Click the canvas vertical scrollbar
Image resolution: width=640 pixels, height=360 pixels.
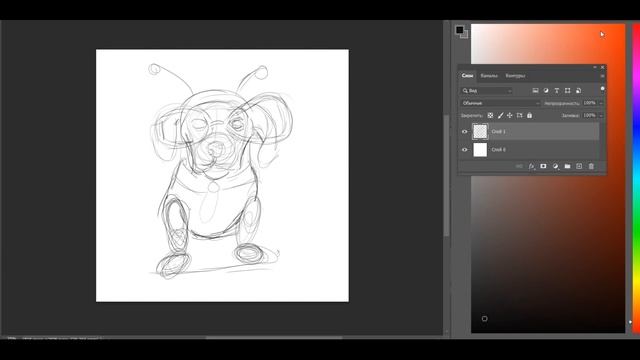[x=446, y=176]
